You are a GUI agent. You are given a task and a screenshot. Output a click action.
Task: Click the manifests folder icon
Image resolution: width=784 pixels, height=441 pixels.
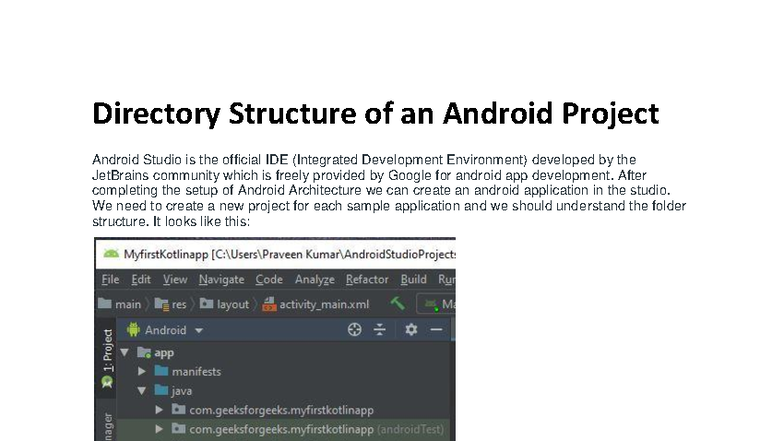click(161, 370)
